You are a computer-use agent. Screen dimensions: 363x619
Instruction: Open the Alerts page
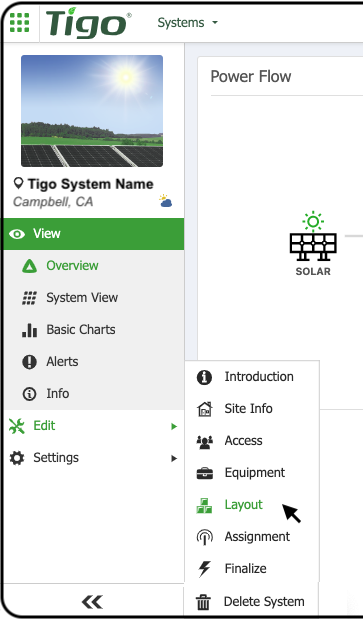coord(62,362)
